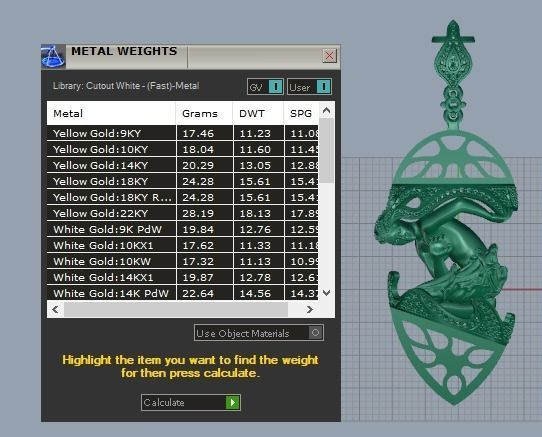Click the 20.29 grams cell

click(x=204, y=165)
